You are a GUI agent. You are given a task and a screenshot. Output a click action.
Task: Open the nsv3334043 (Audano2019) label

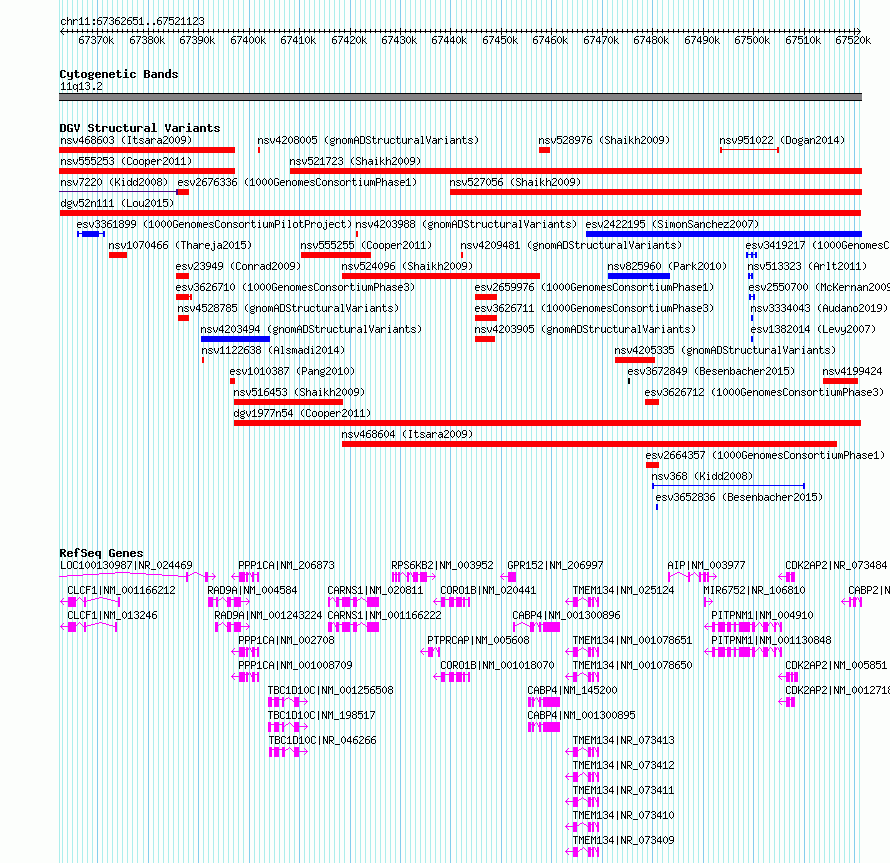coord(819,308)
